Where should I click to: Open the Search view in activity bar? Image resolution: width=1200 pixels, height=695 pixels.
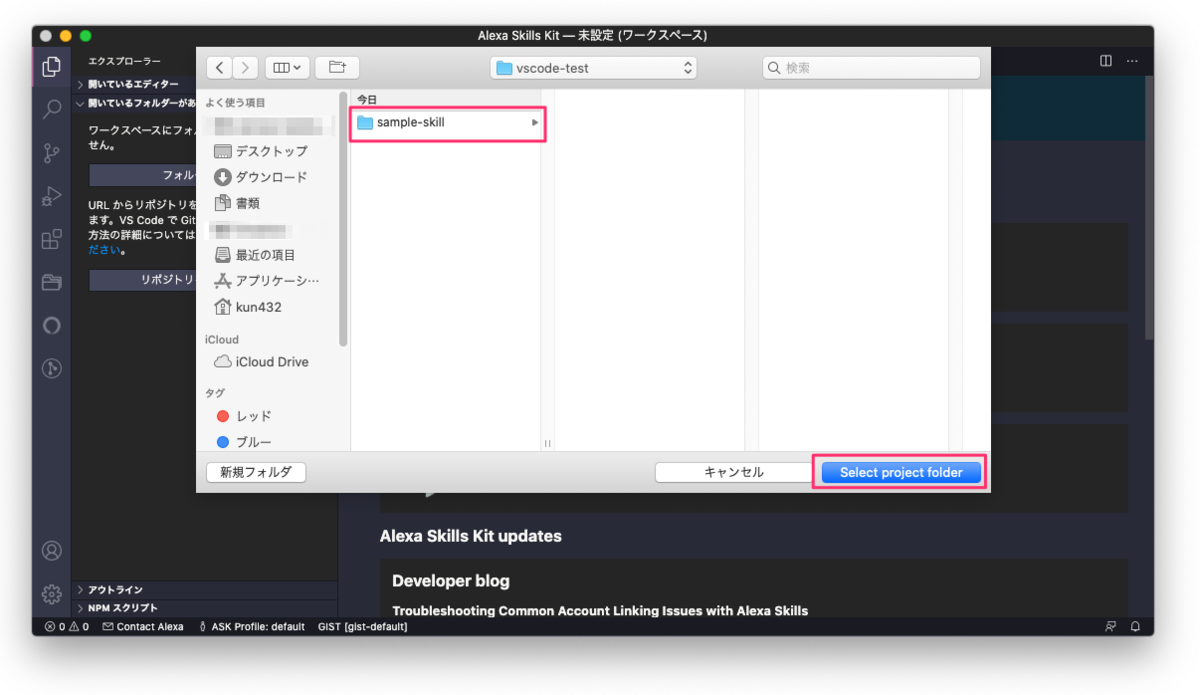click(51, 110)
